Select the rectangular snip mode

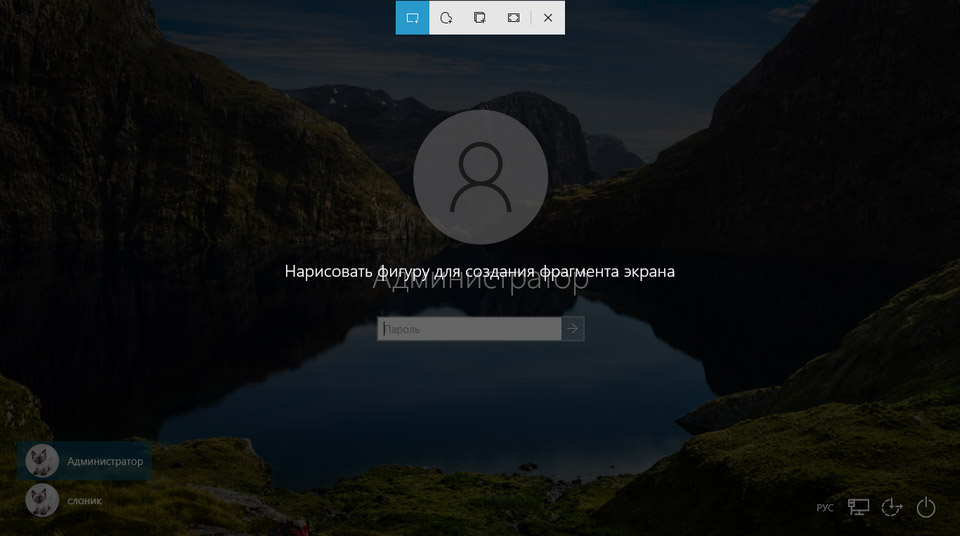412,18
